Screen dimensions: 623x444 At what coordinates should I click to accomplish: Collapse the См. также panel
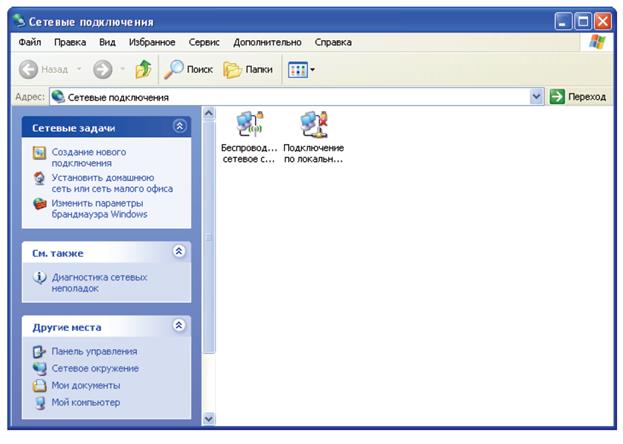[179, 252]
